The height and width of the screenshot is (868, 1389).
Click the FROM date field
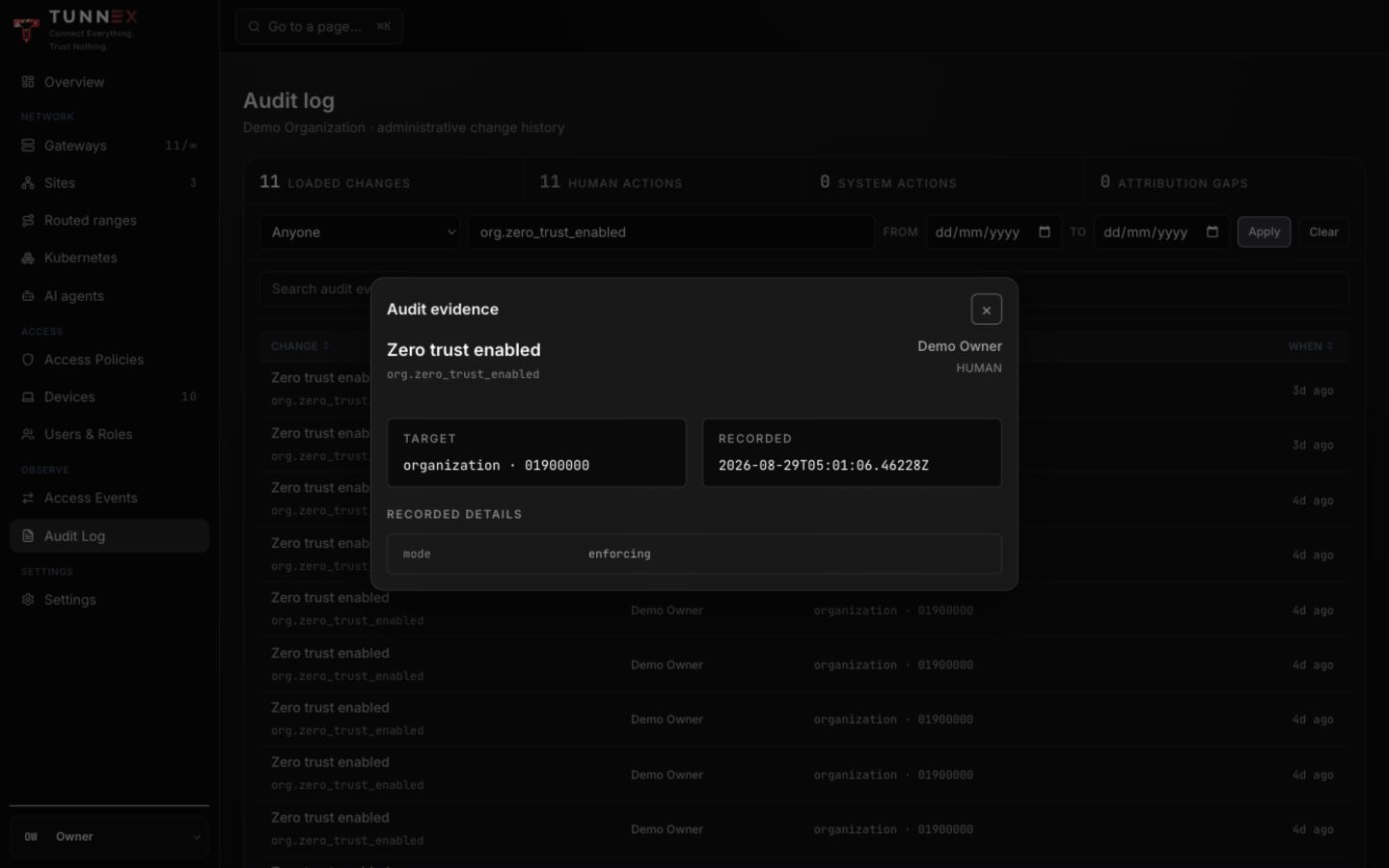click(993, 232)
